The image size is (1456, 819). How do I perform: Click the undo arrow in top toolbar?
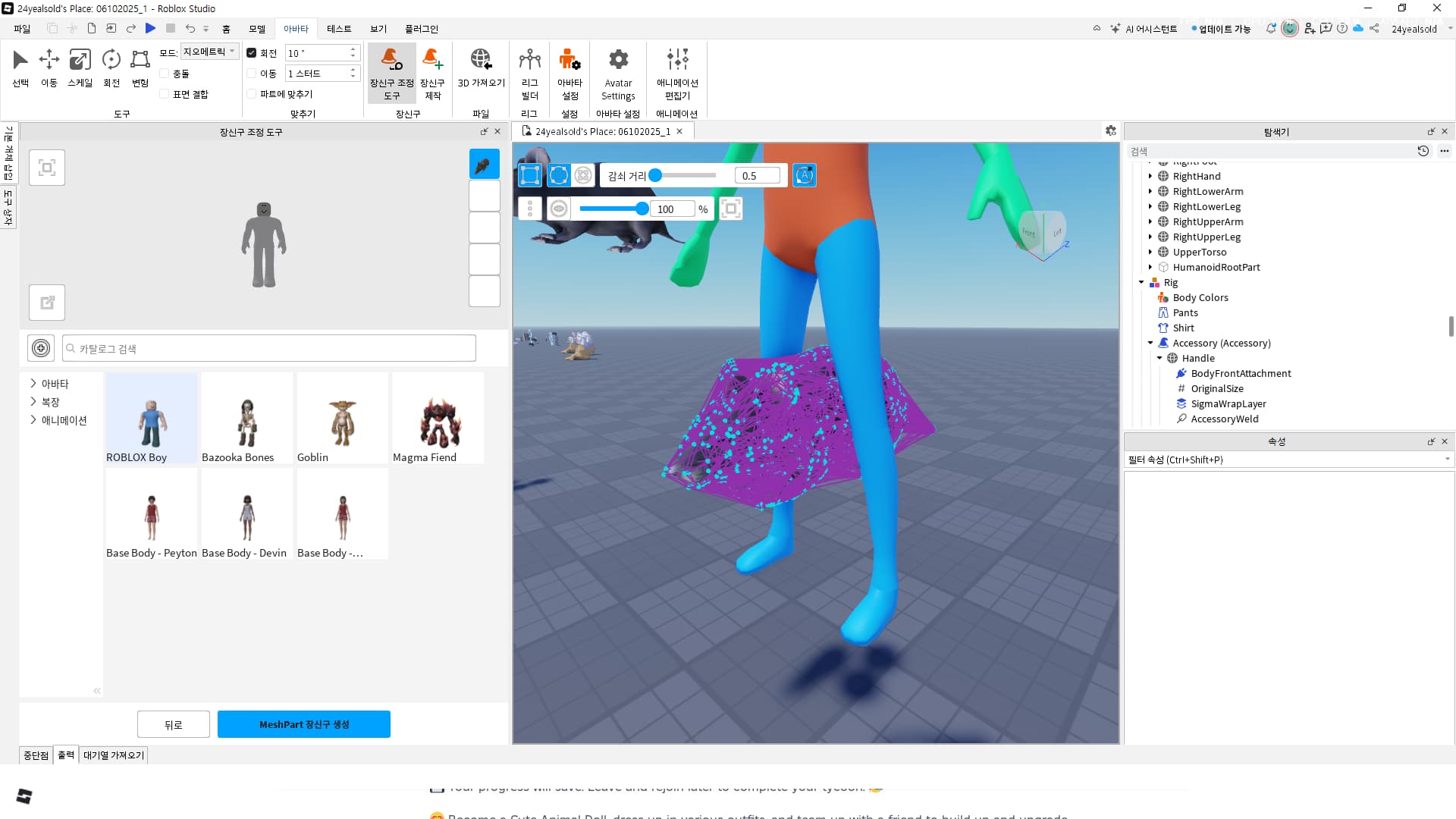click(x=190, y=28)
